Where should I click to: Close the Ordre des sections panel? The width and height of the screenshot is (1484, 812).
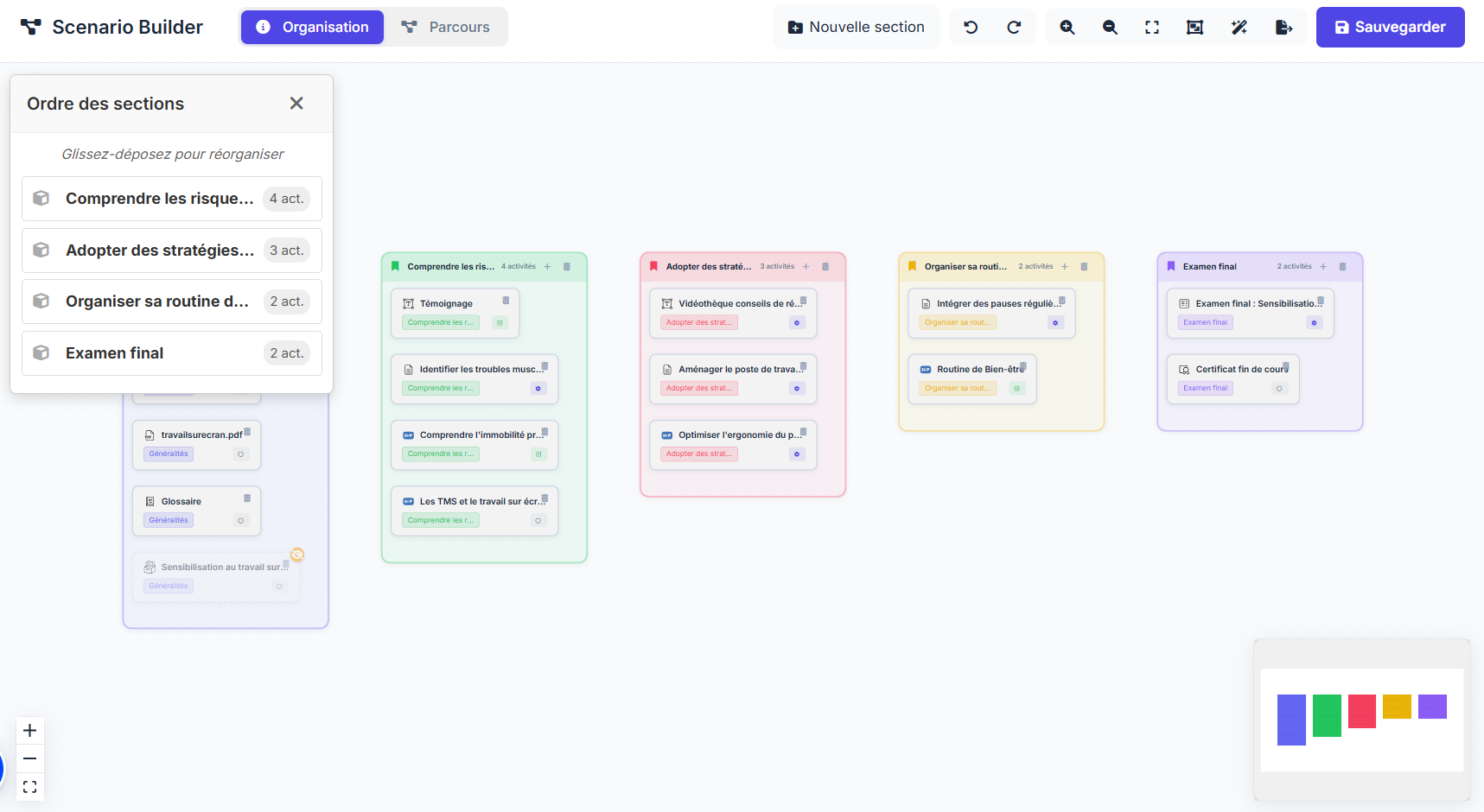click(x=296, y=104)
